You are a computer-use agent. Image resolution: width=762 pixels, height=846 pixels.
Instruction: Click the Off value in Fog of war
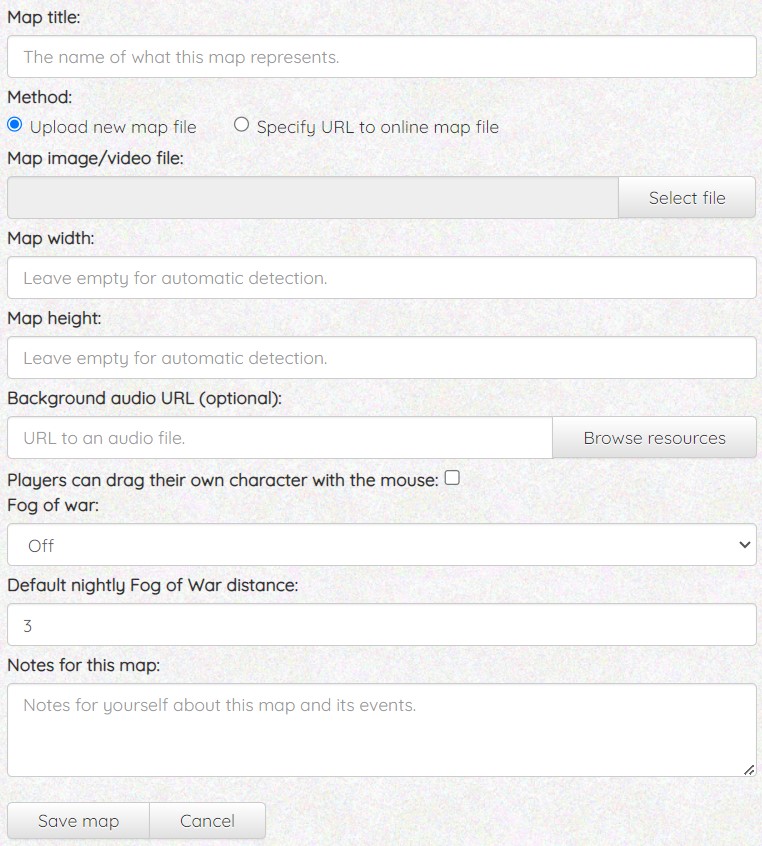pyautogui.click(x=41, y=546)
